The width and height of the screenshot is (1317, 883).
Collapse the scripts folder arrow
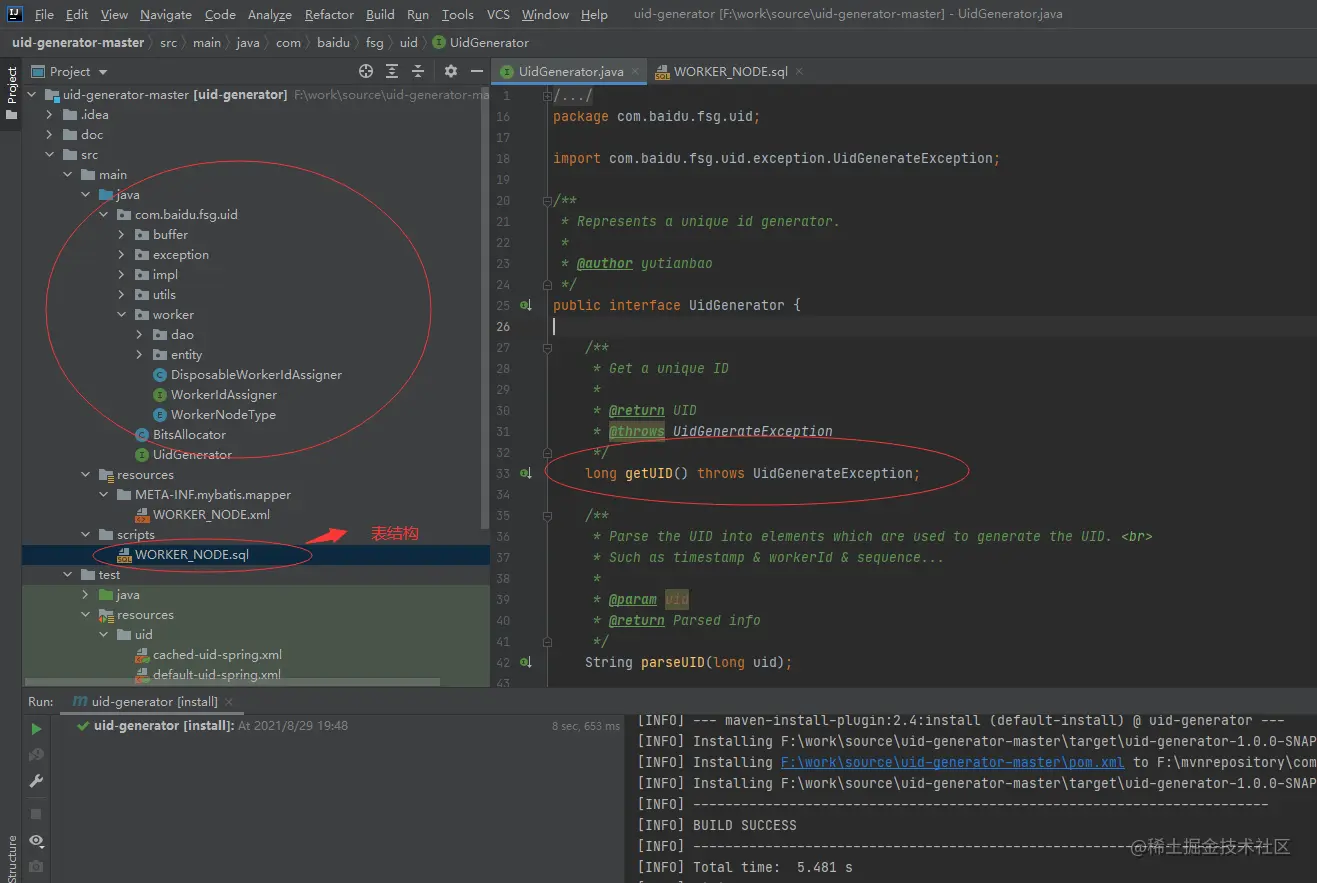tap(85, 534)
